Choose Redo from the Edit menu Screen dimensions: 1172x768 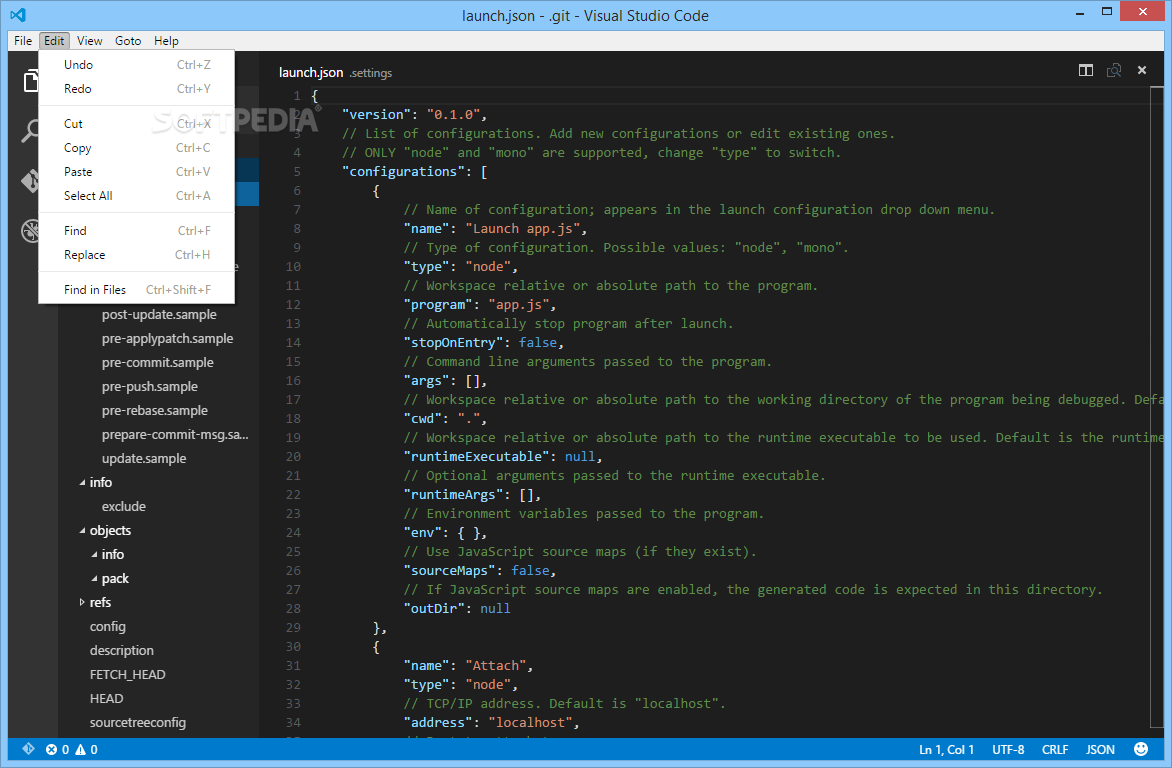tap(137, 89)
